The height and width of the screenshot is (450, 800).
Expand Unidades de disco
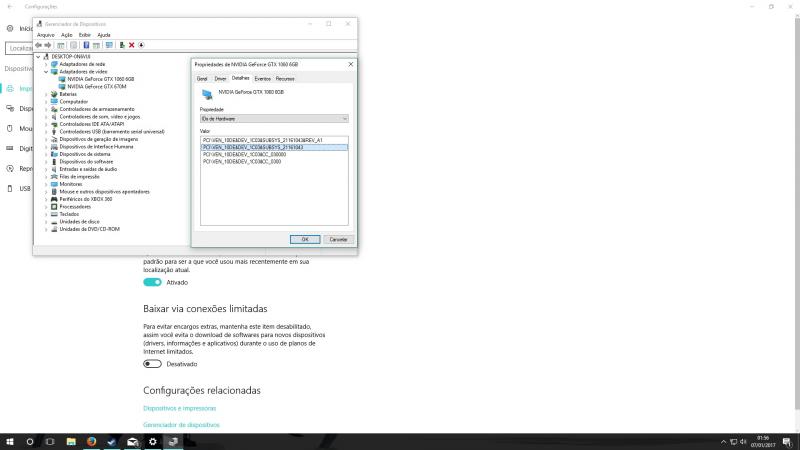(x=46, y=222)
